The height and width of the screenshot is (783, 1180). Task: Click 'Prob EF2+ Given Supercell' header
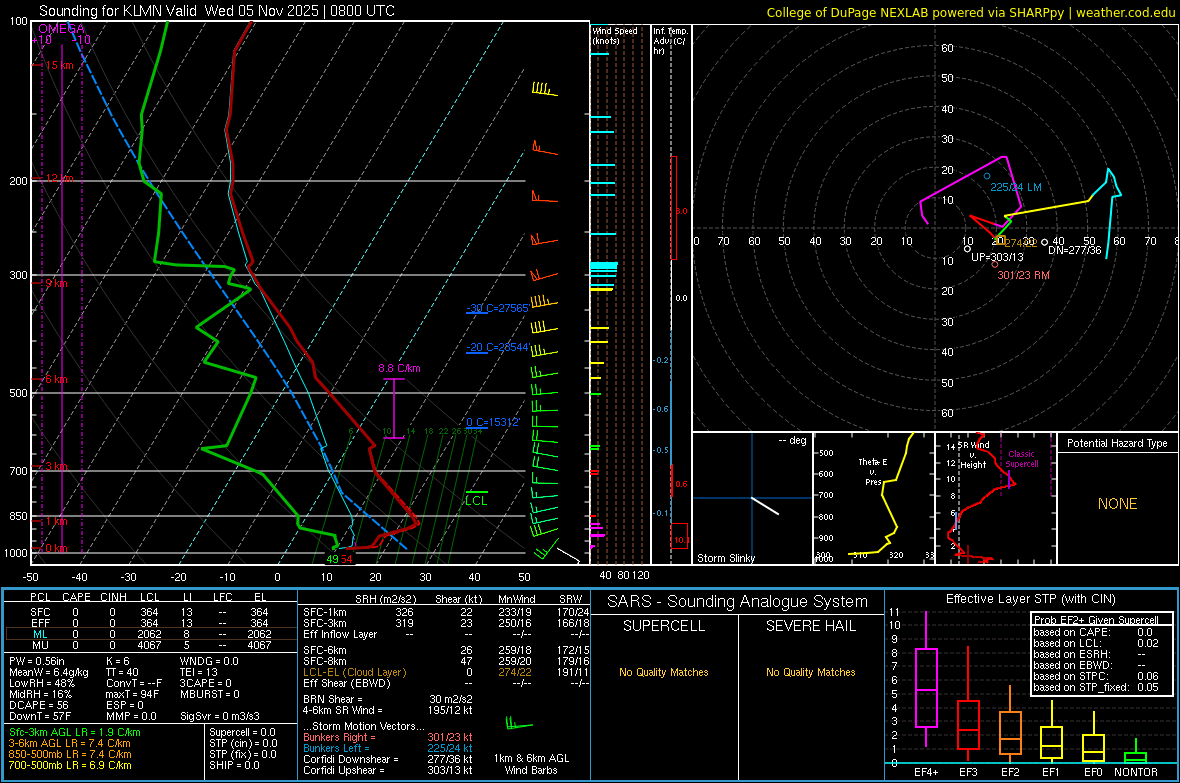coord(1096,620)
